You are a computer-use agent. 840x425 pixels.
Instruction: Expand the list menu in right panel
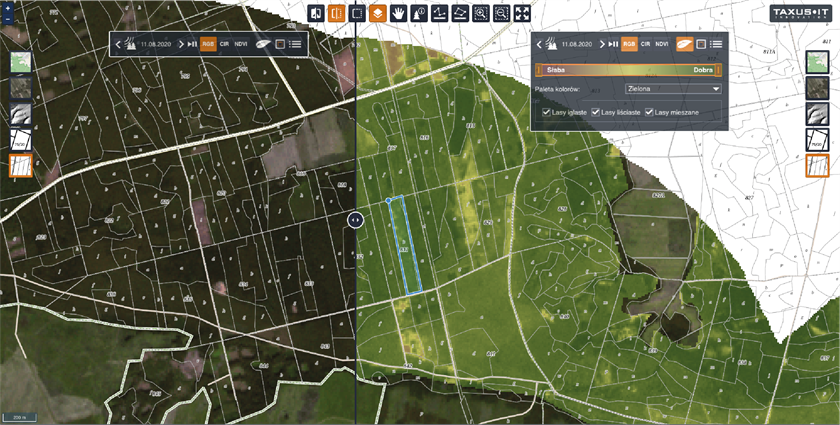(x=717, y=44)
